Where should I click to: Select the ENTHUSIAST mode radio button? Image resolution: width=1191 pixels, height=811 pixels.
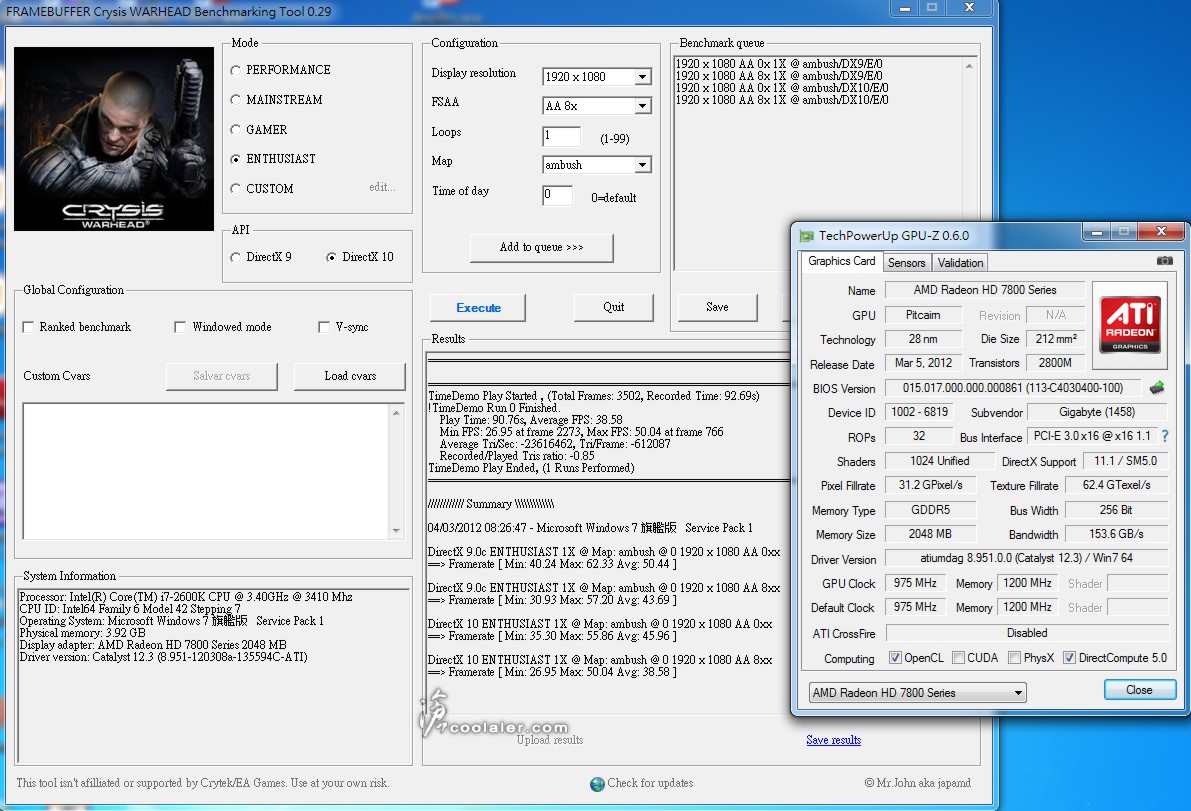click(235, 159)
